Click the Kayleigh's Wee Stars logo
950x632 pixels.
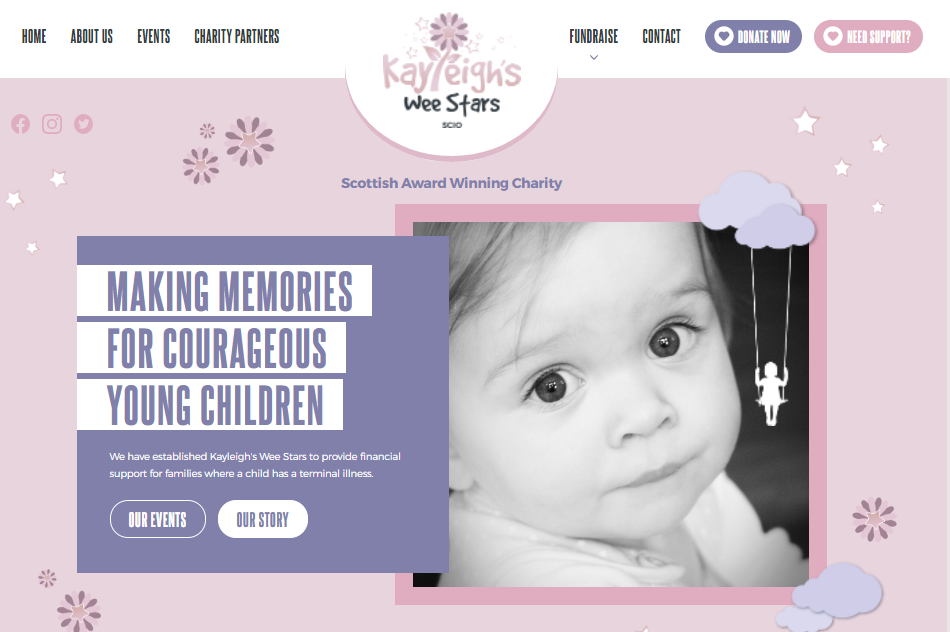coord(451,72)
